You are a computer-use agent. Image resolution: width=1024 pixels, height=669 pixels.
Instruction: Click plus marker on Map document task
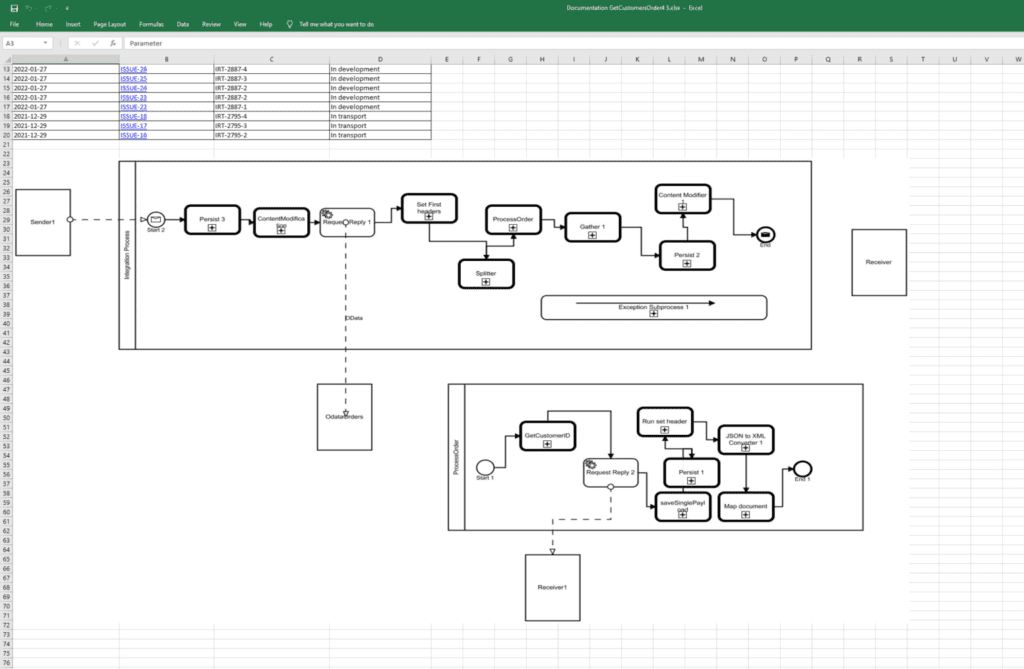[x=745, y=515]
